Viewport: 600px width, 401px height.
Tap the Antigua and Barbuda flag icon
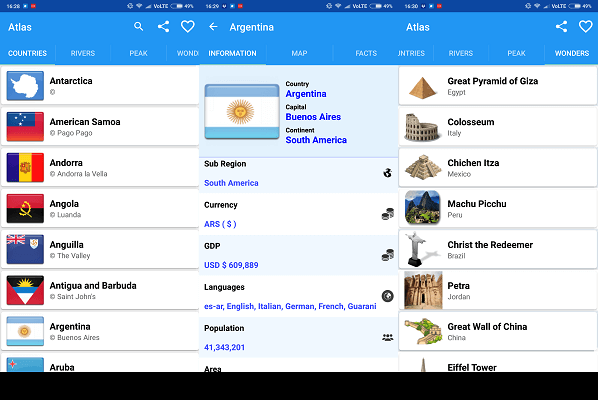25,290
